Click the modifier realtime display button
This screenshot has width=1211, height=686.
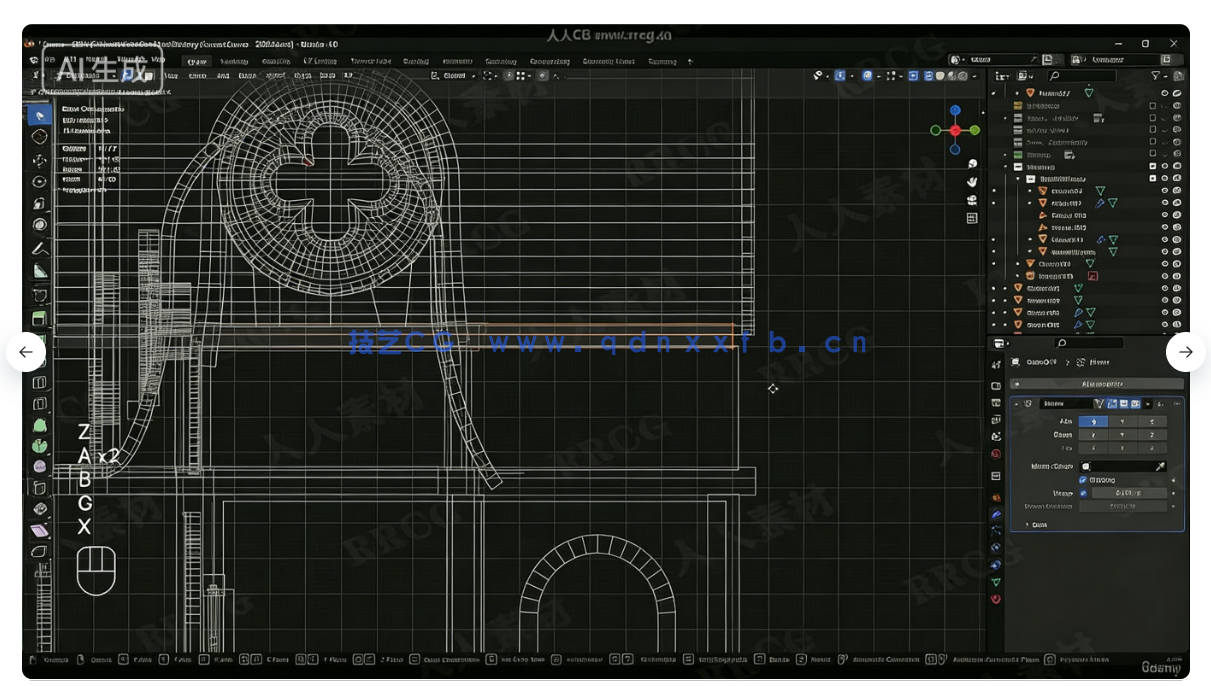1125,404
